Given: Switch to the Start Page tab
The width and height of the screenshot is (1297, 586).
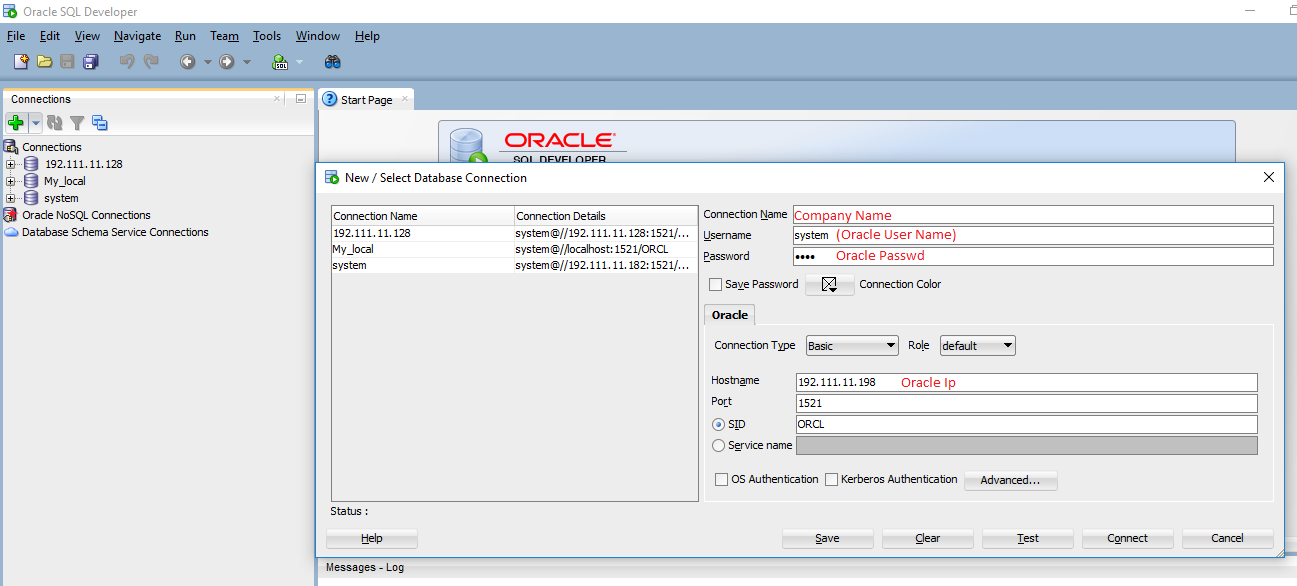Looking at the screenshot, I should tap(366, 100).
